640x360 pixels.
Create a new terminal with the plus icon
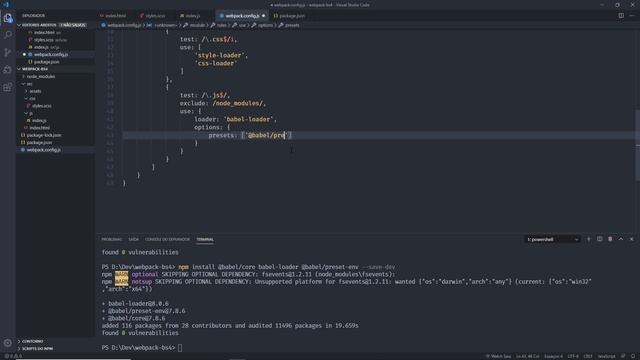(589, 239)
